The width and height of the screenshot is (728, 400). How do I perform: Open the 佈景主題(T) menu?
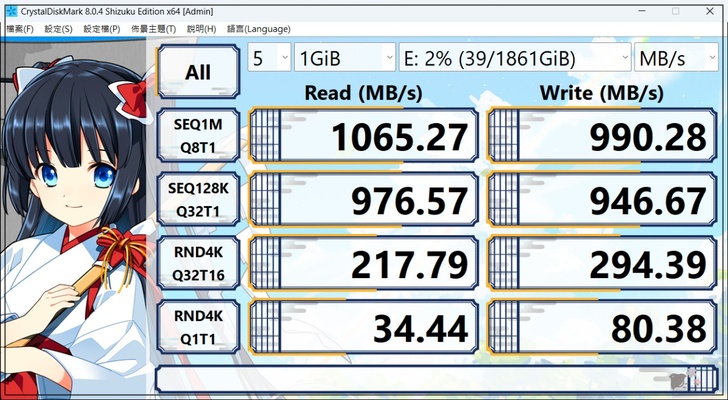coord(153,29)
